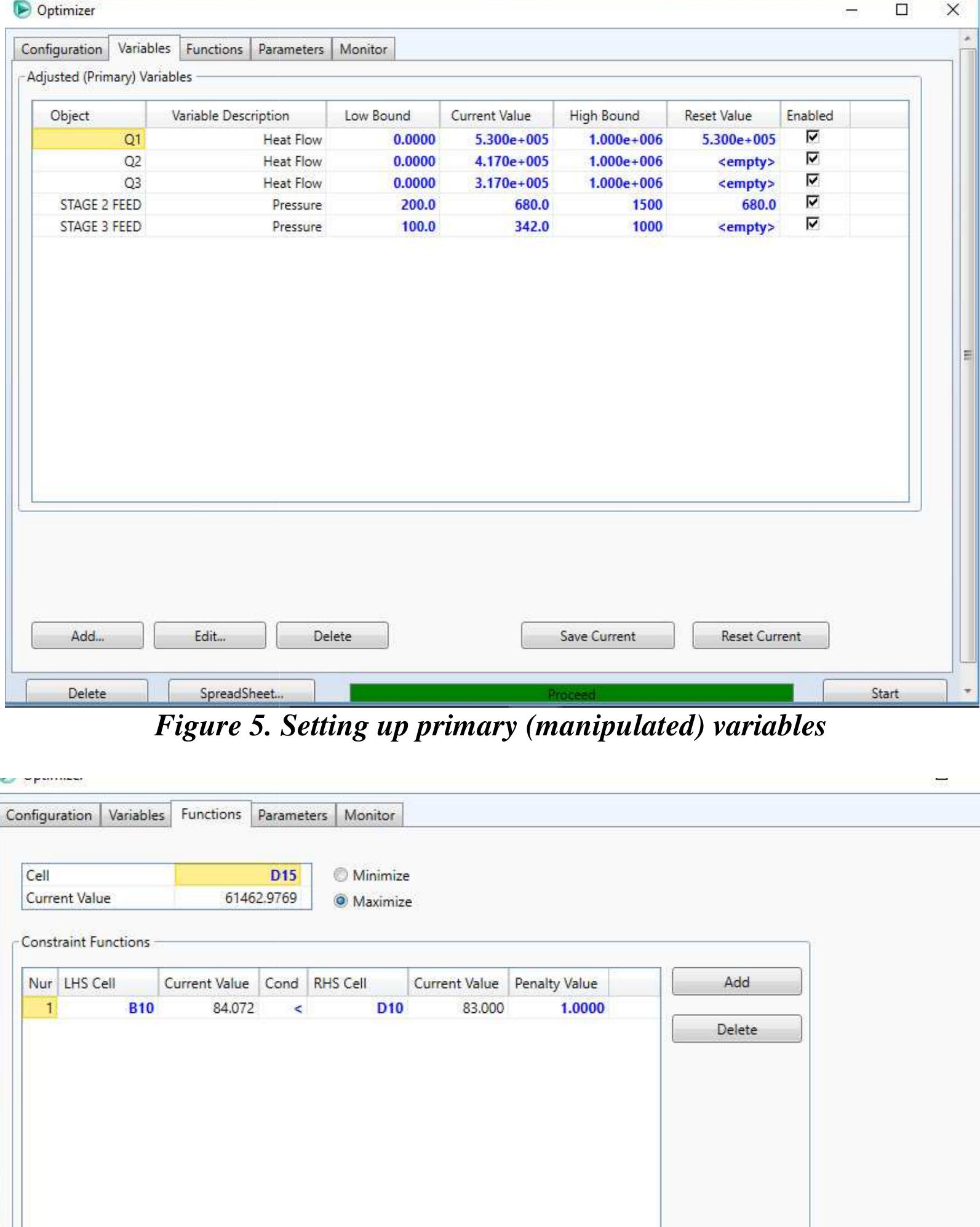Click the Save Current button
Image resolution: width=980 pixels, height=1227 pixels.
[x=597, y=636]
